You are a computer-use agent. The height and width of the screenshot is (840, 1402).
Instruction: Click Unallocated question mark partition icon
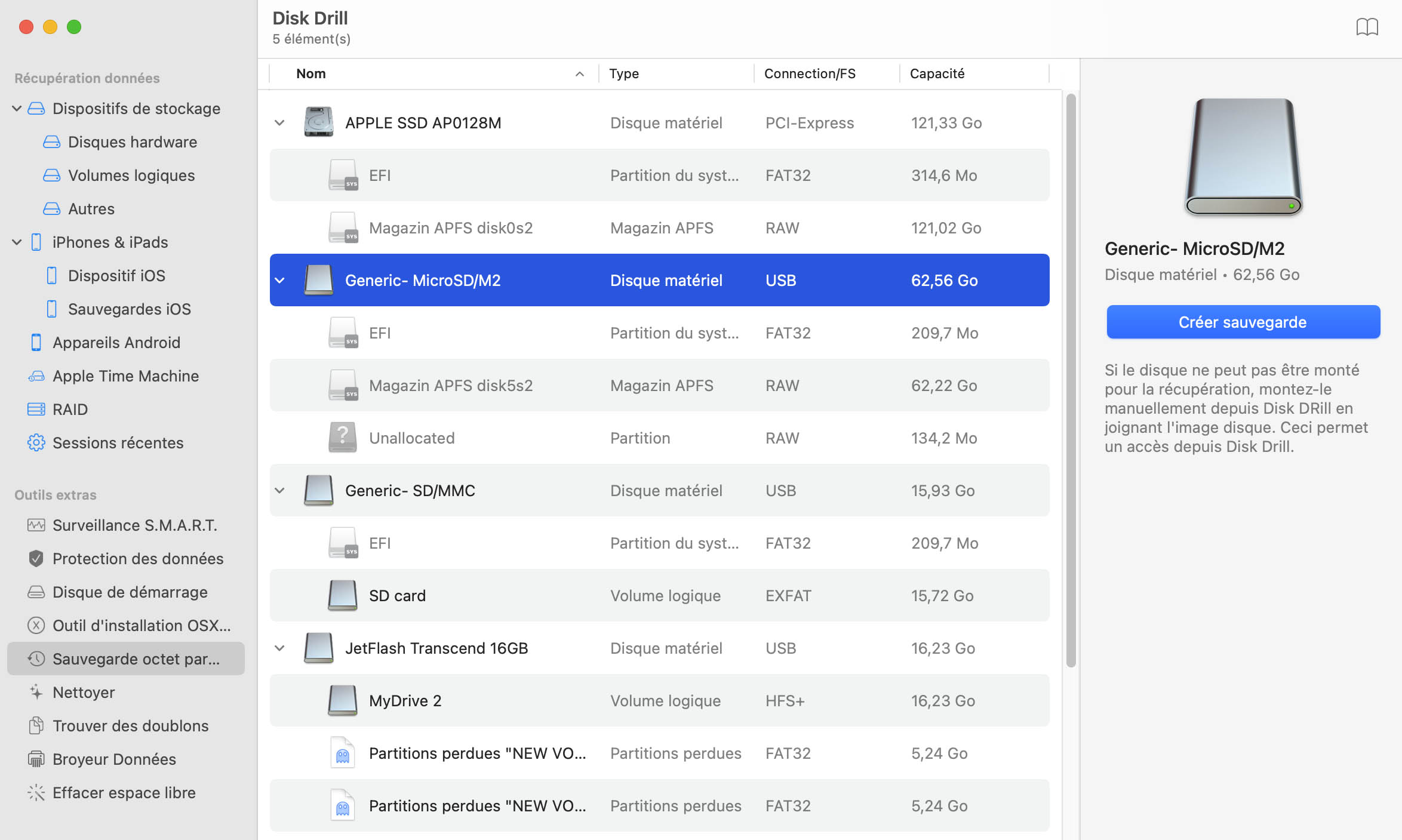click(x=343, y=438)
